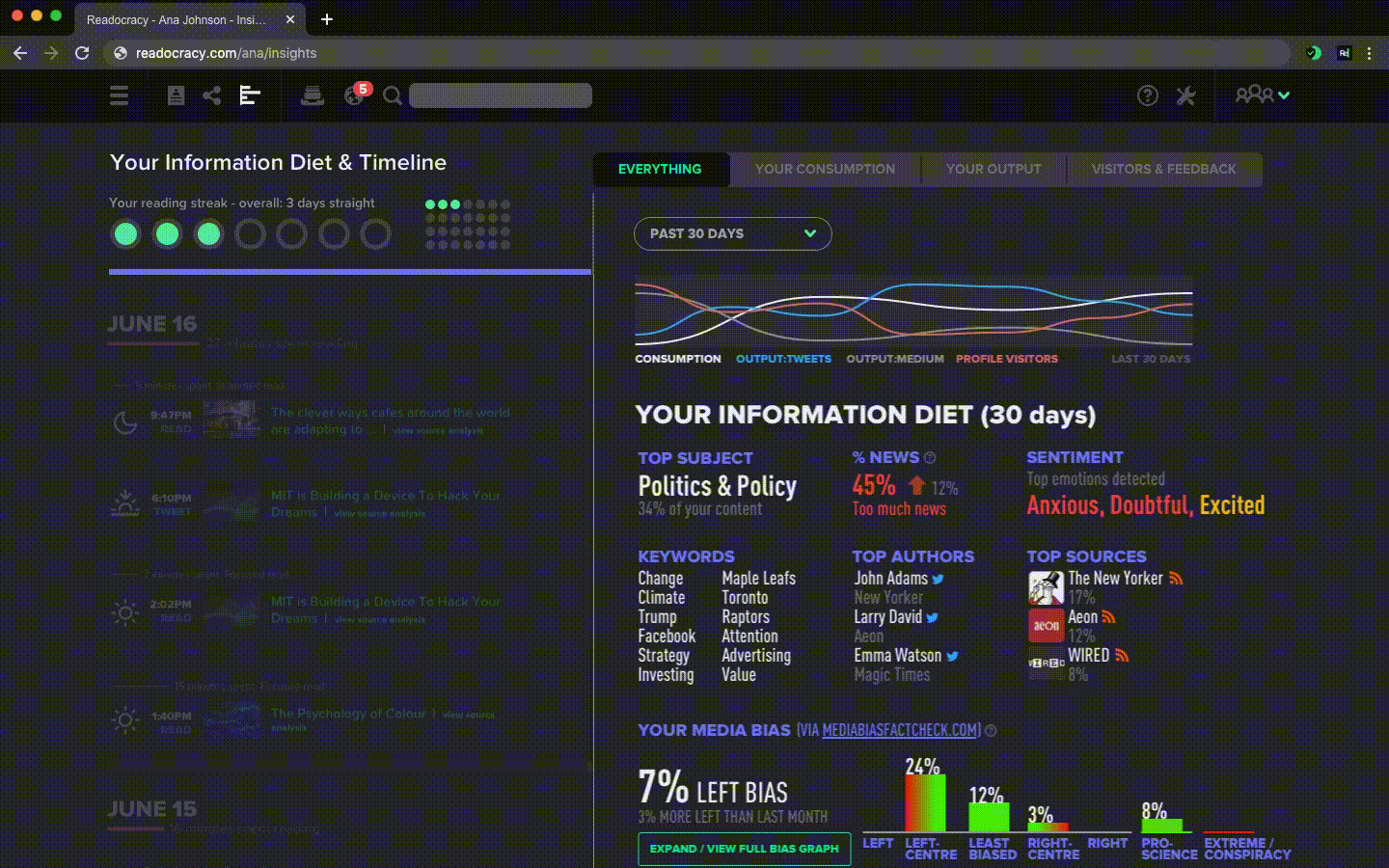
Task: Click the people group account icon
Action: point(1254,95)
